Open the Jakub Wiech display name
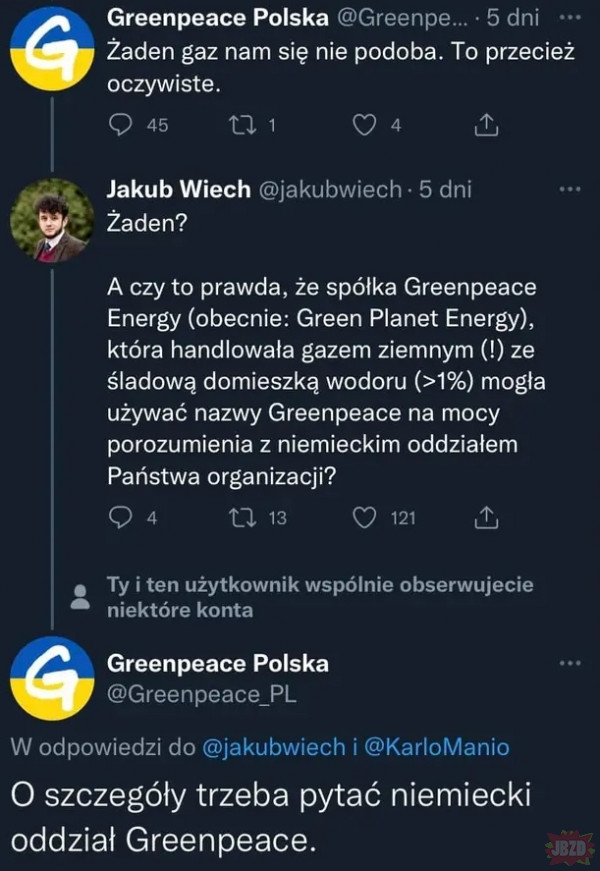The height and width of the screenshot is (871, 600). [178, 189]
